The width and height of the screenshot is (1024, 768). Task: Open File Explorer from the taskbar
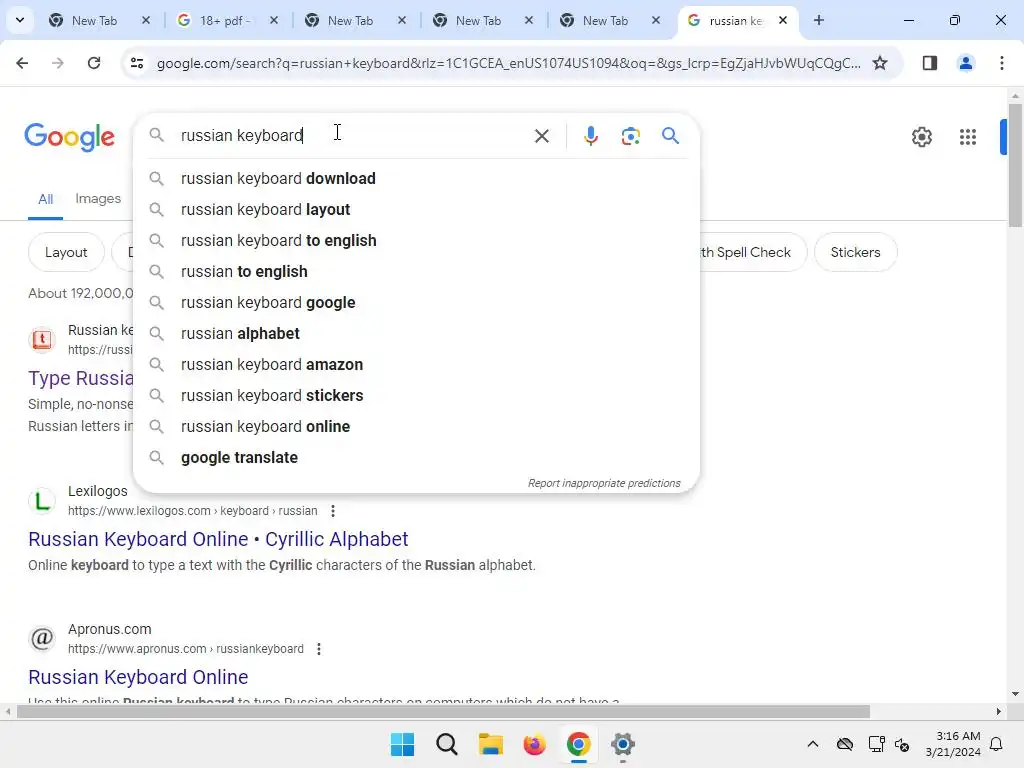[x=490, y=744]
